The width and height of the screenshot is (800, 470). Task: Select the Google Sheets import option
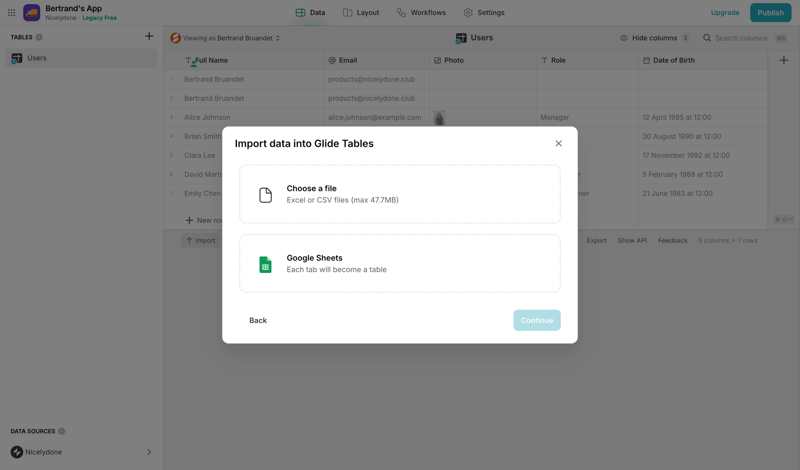(400, 263)
